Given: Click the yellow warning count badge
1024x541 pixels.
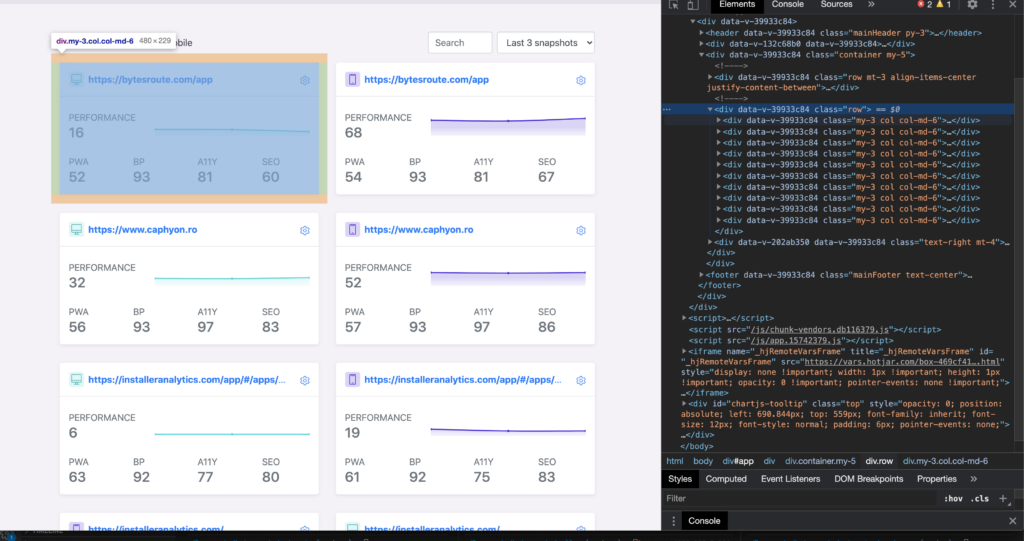Looking at the screenshot, I should pyautogui.click(x=944, y=4).
